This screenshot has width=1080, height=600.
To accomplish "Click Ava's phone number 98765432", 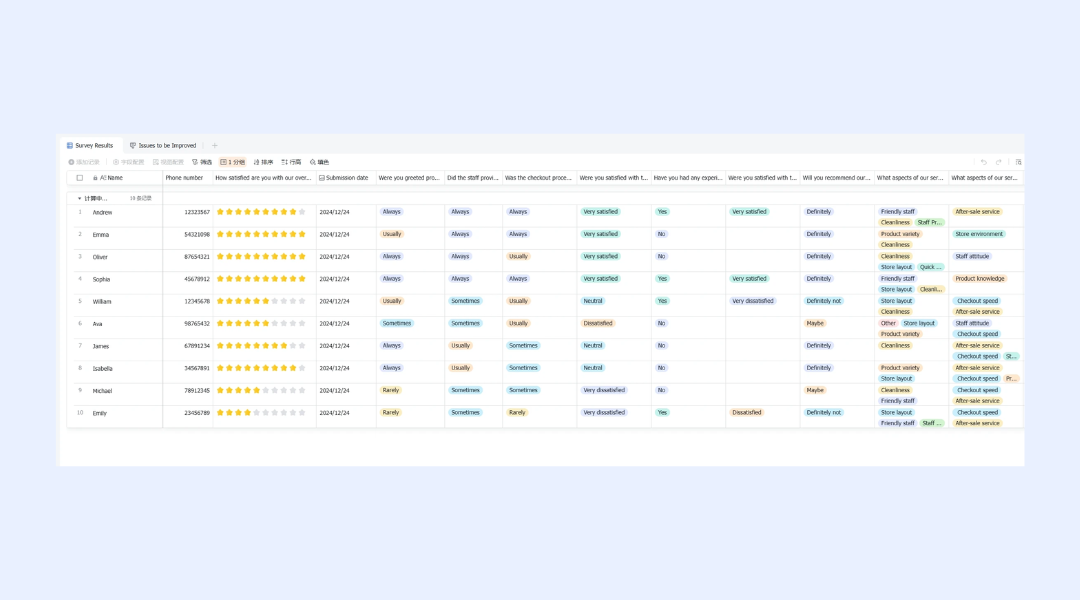I will tap(197, 324).
